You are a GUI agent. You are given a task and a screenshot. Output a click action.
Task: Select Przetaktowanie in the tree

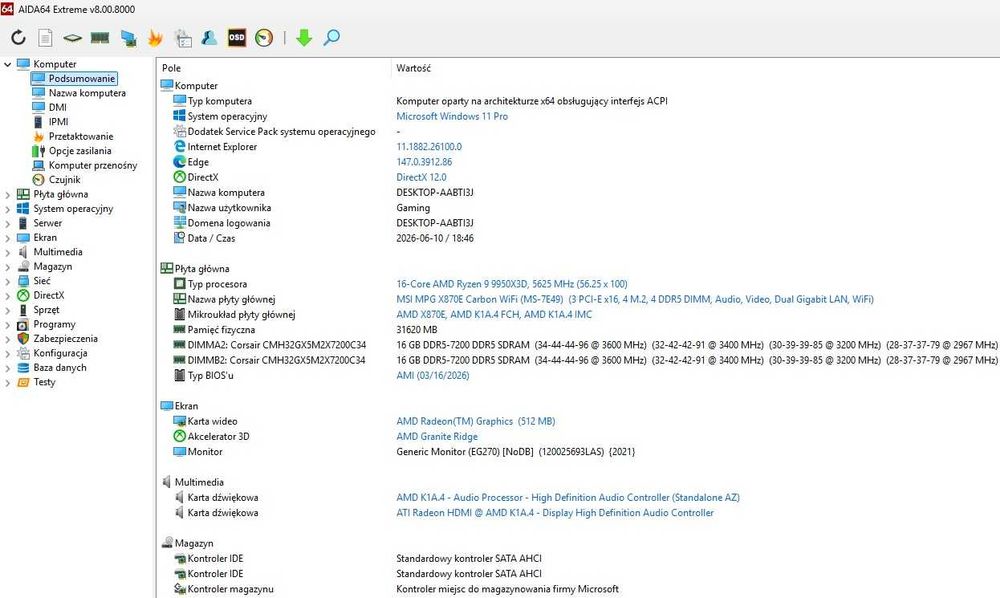[81, 136]
